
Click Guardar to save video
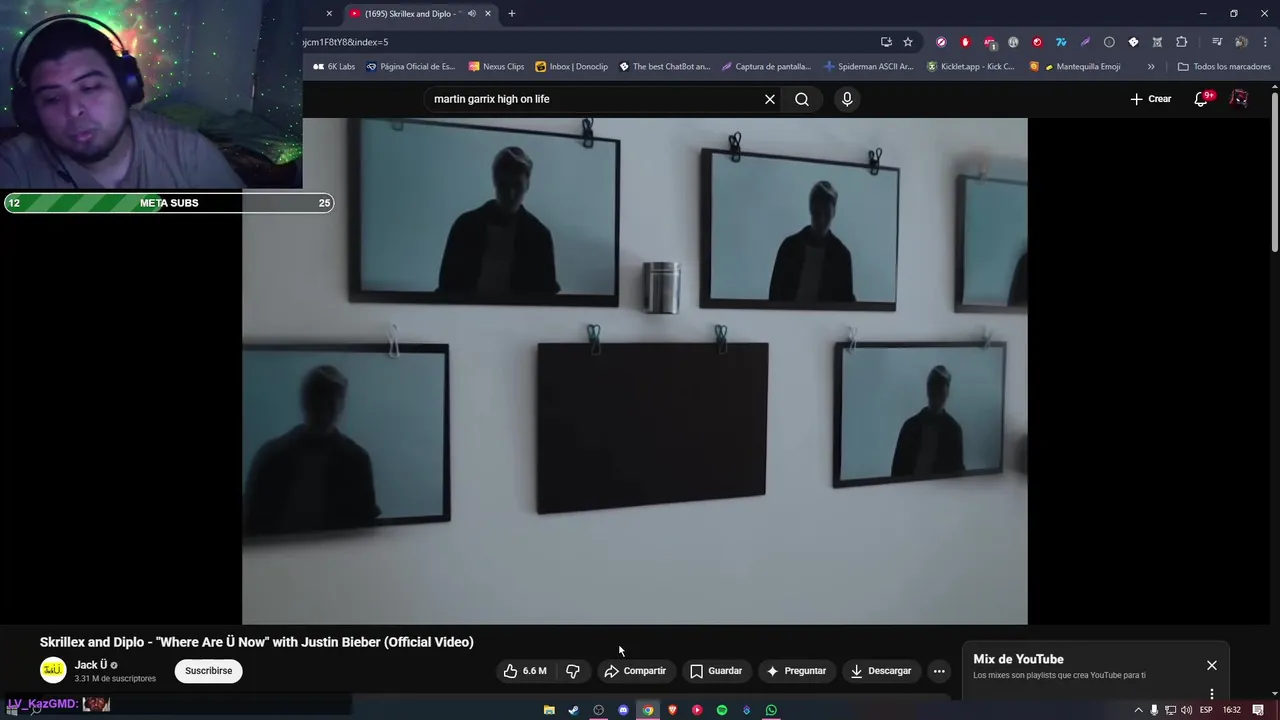716,671
